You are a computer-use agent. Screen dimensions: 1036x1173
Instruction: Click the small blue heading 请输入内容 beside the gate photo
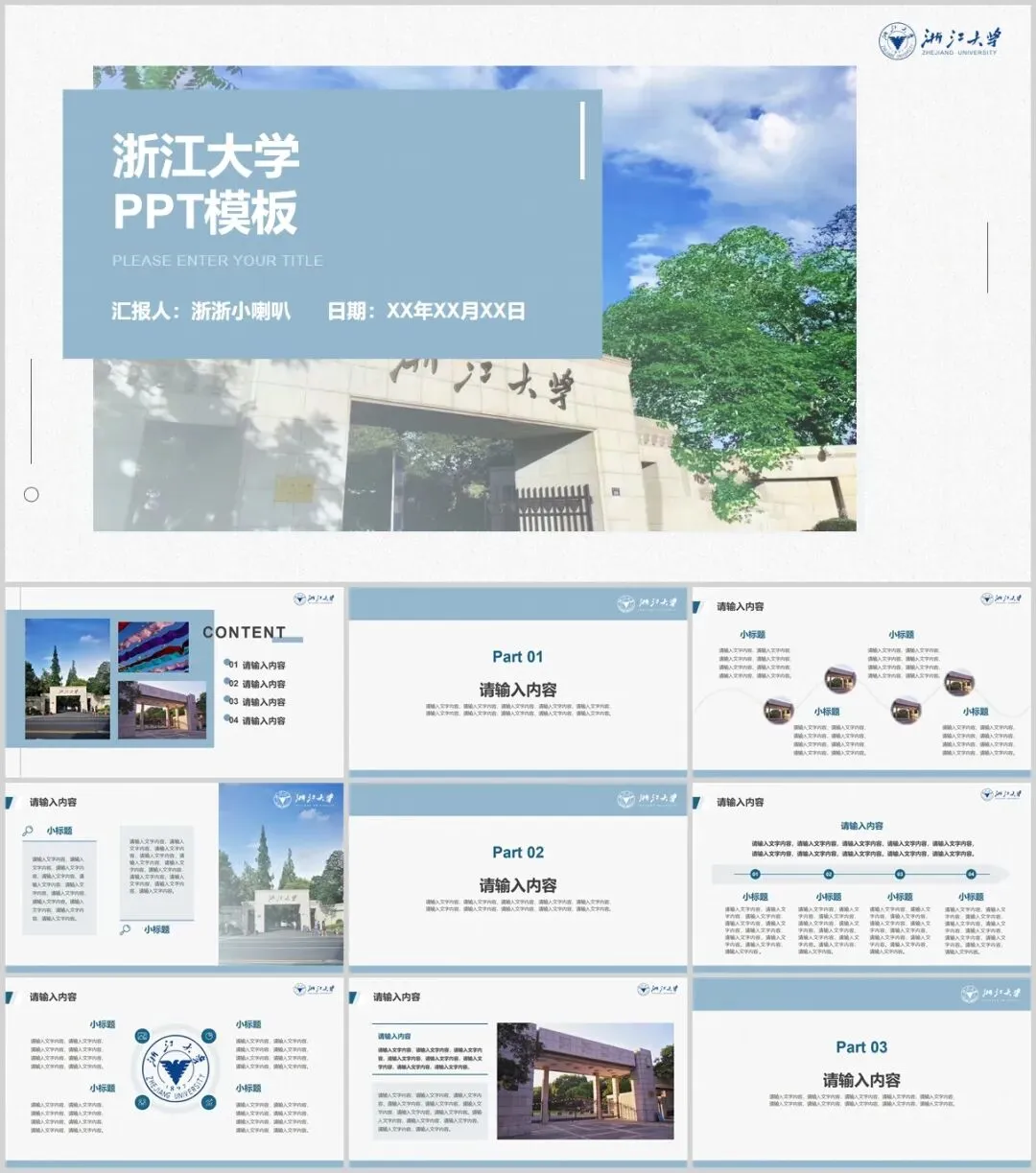pos(394,1037)
